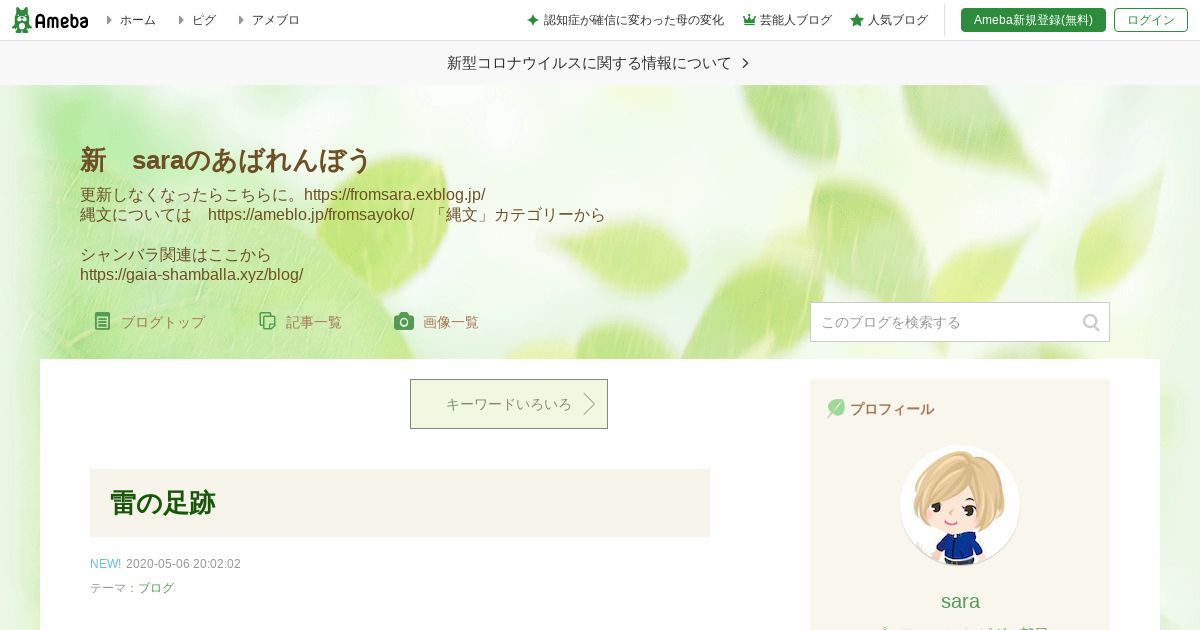Open the sara profile name link

(x=960, y=601)
